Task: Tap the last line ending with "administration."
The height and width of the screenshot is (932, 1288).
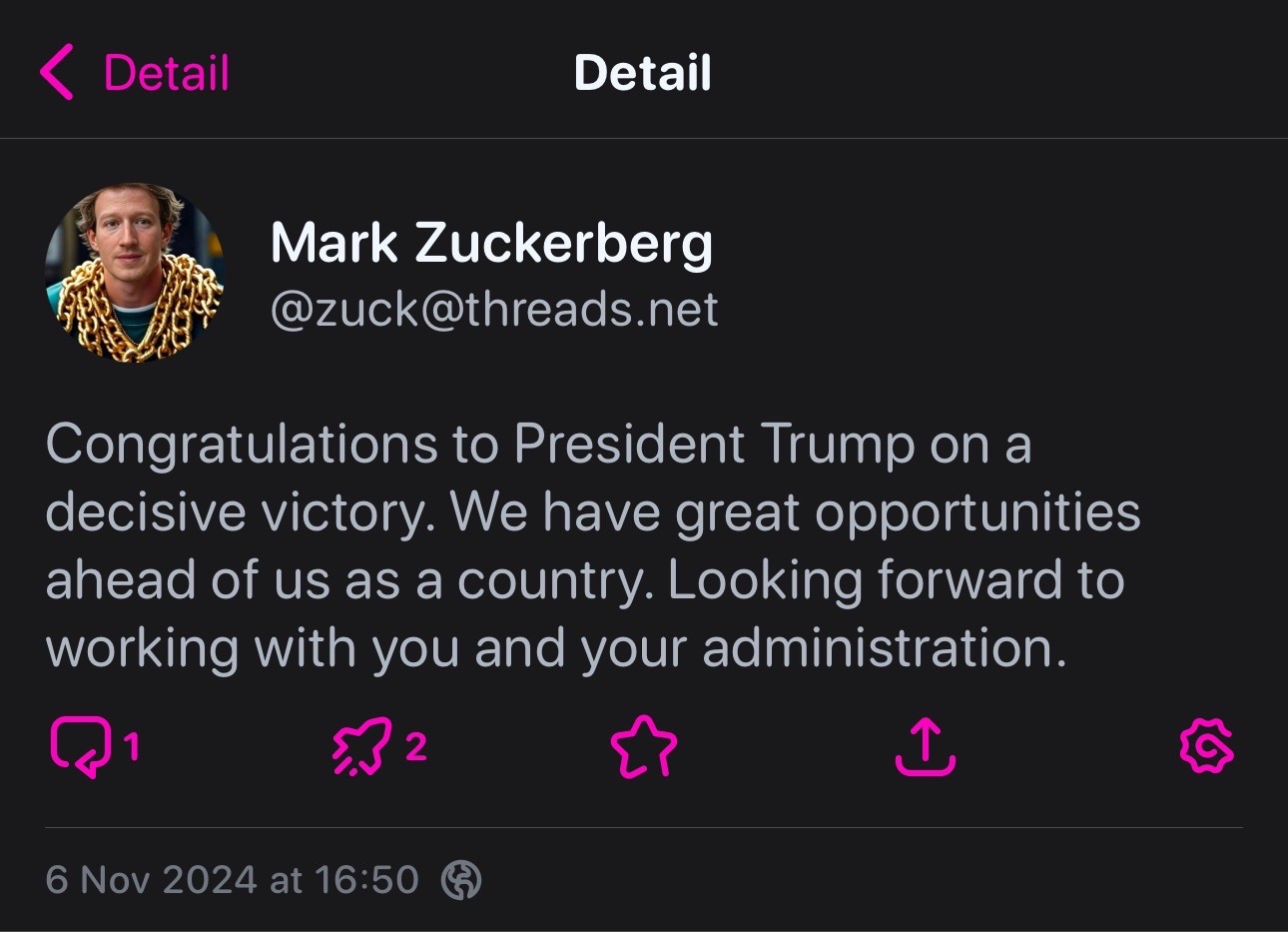Action: tap(555, 648)
